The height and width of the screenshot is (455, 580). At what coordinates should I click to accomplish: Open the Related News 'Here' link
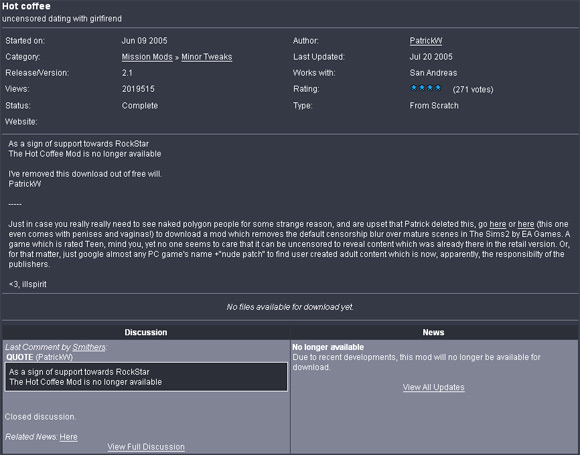pyautogui.click(x=68, y=437)
